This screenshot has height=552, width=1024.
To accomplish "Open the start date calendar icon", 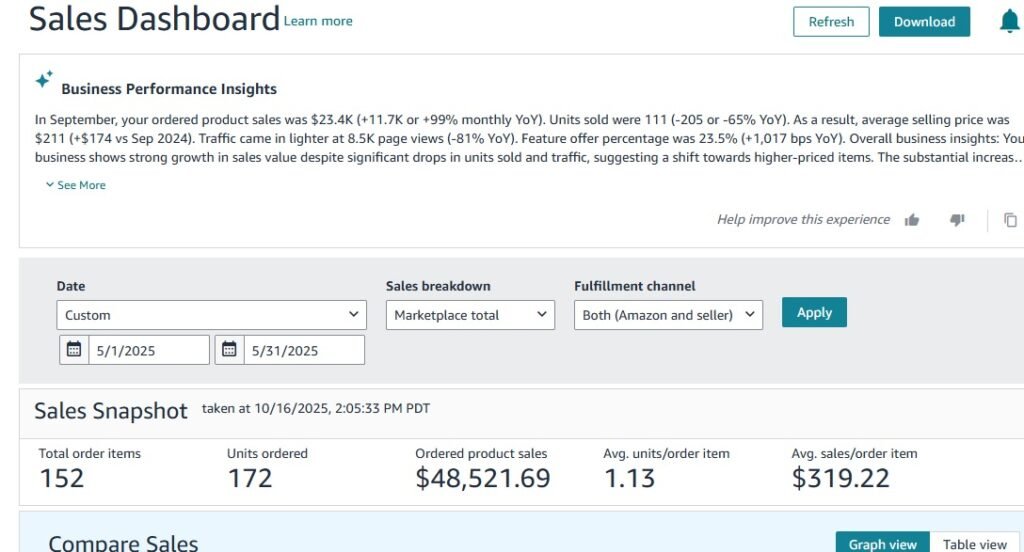I will point(74,350).
